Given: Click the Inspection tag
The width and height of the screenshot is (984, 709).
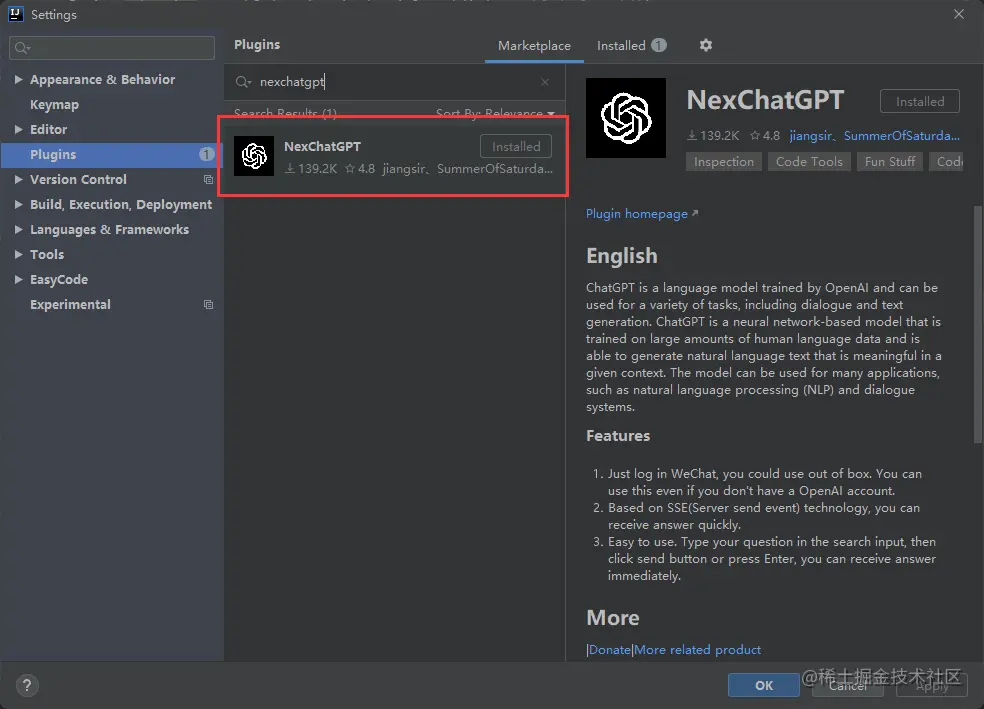Looking at the screenshot, I should 724,162.
